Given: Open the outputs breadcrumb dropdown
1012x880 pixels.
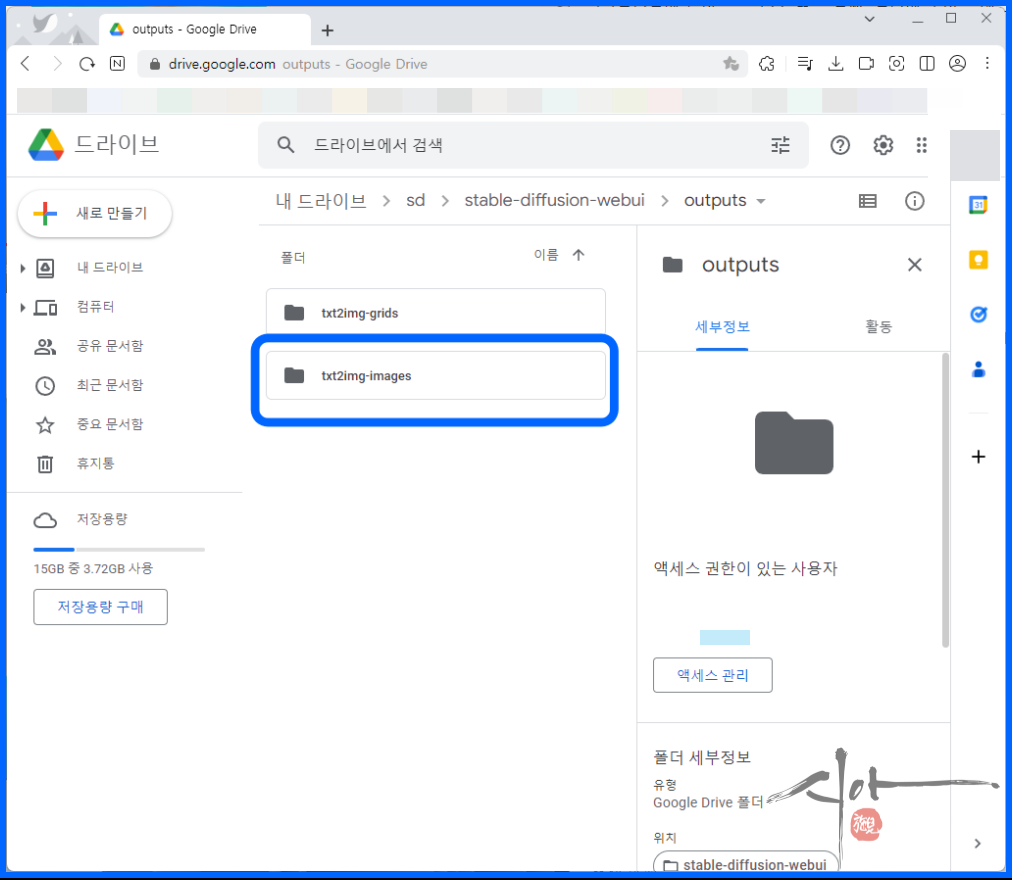Looking at the screenshot, I should pyautogui.click(x=761, y=201).
